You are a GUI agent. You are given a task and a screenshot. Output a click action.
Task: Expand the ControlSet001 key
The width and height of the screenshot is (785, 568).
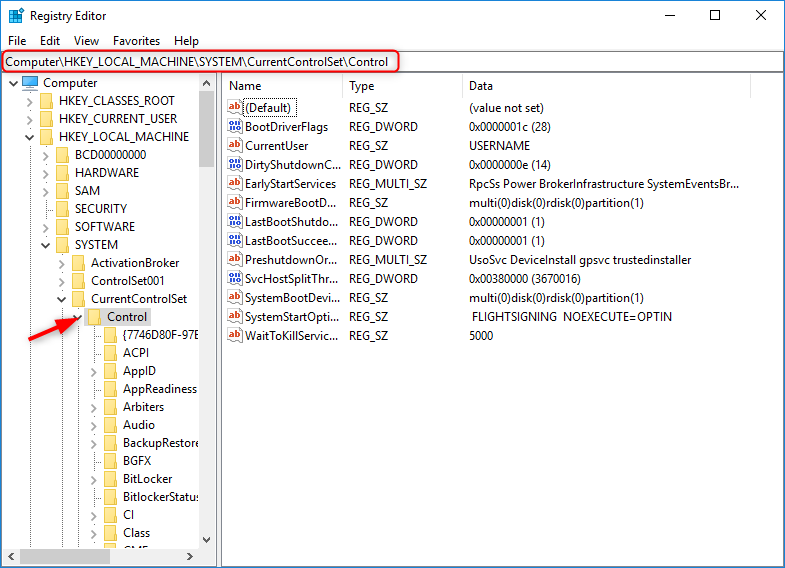coord(61,281)
